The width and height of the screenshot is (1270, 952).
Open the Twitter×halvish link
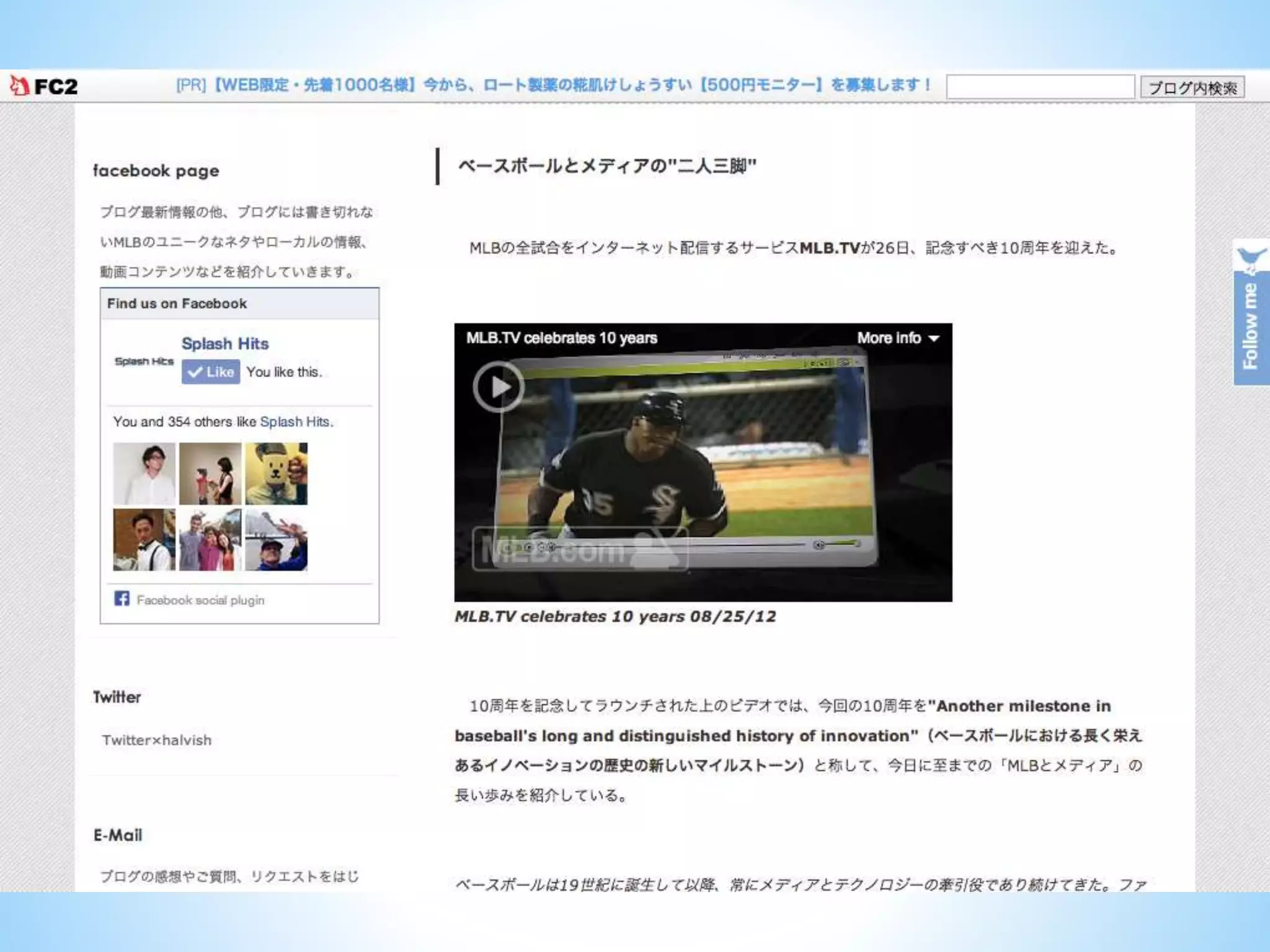click(157, 740)
